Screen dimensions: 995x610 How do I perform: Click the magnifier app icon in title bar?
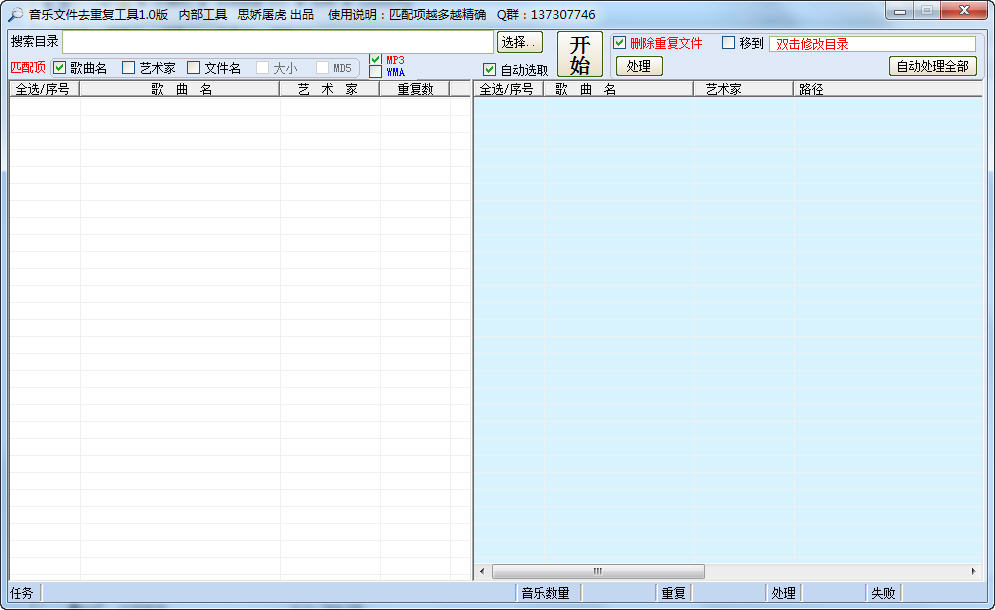[15, 14]
